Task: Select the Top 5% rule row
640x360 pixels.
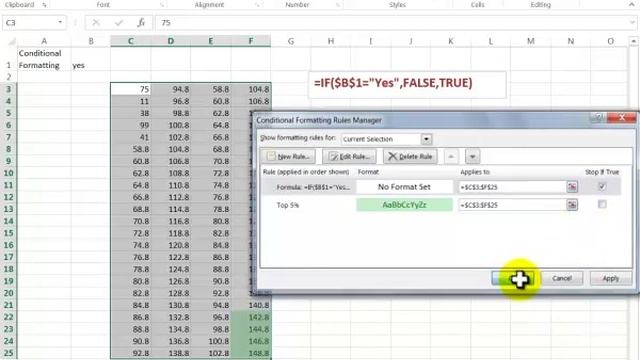Action: pos(441,205)
